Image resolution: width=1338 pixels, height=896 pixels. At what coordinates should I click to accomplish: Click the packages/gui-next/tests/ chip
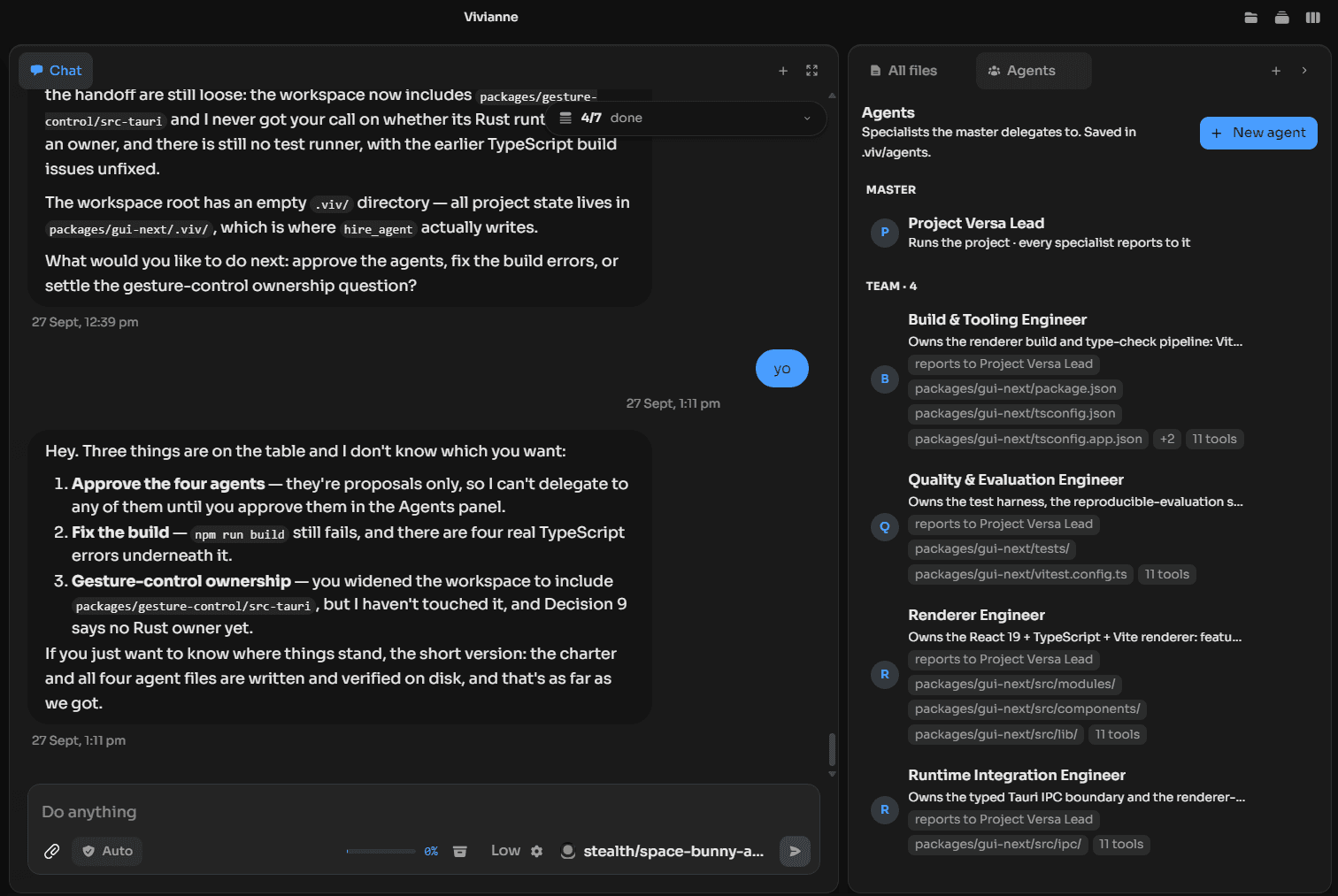point(992,549)
